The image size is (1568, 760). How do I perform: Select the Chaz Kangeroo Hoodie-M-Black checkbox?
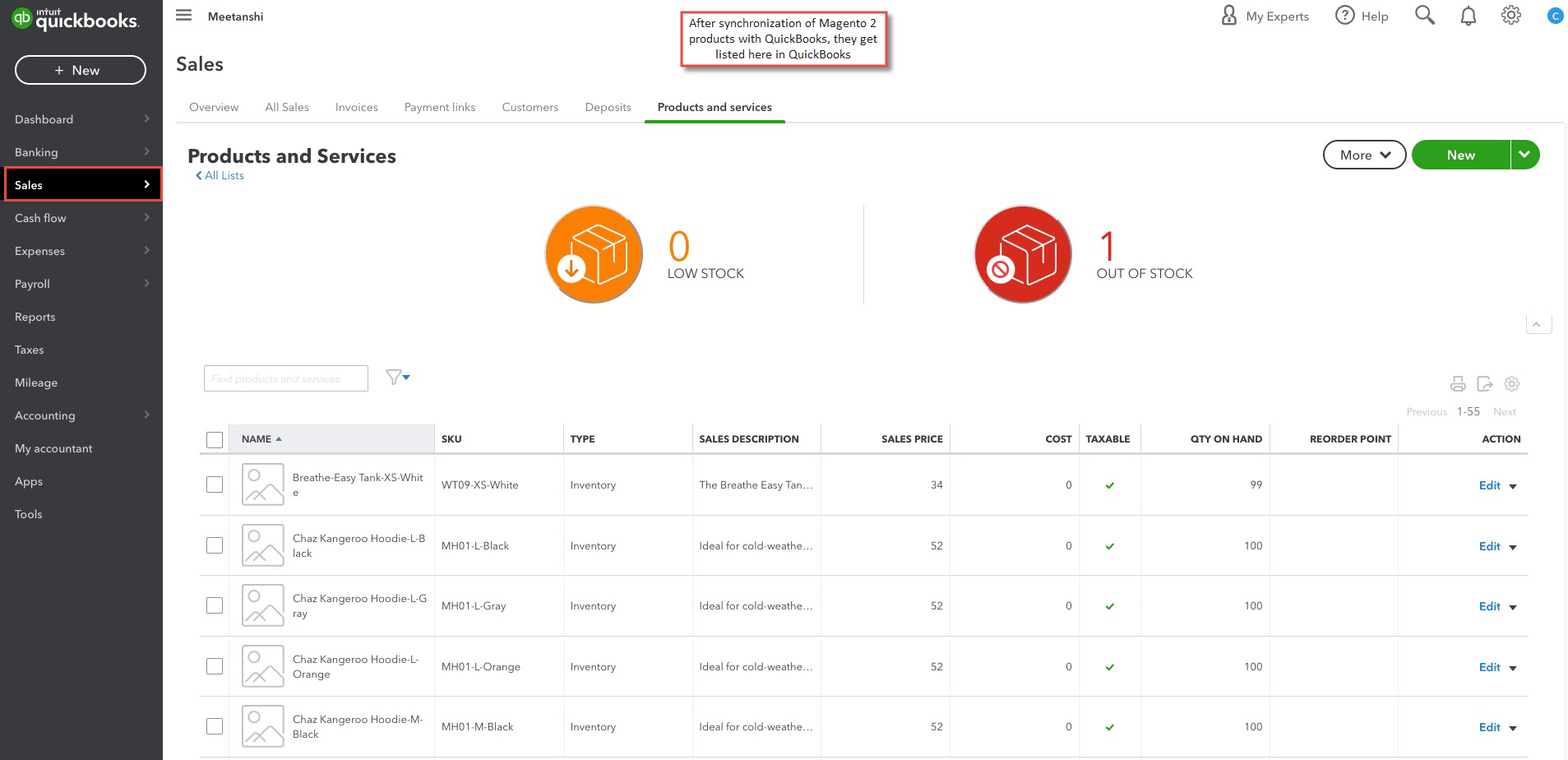click(215, 726)
